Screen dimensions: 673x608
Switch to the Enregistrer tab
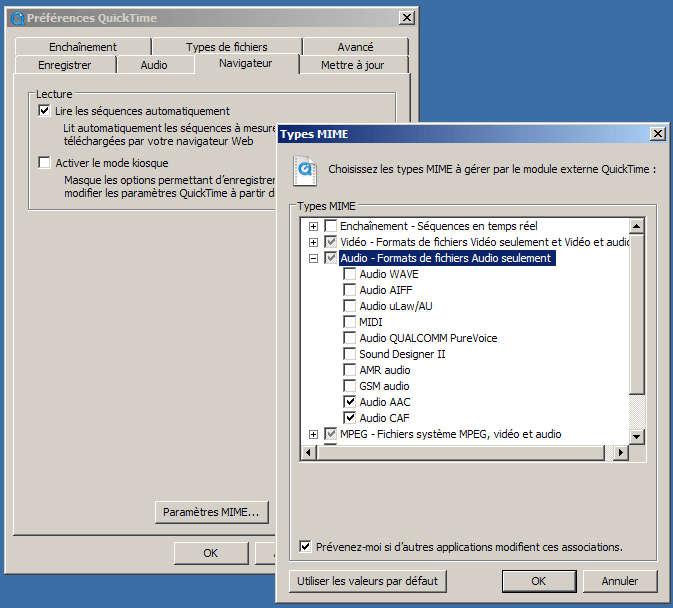[x=65, y=65]
